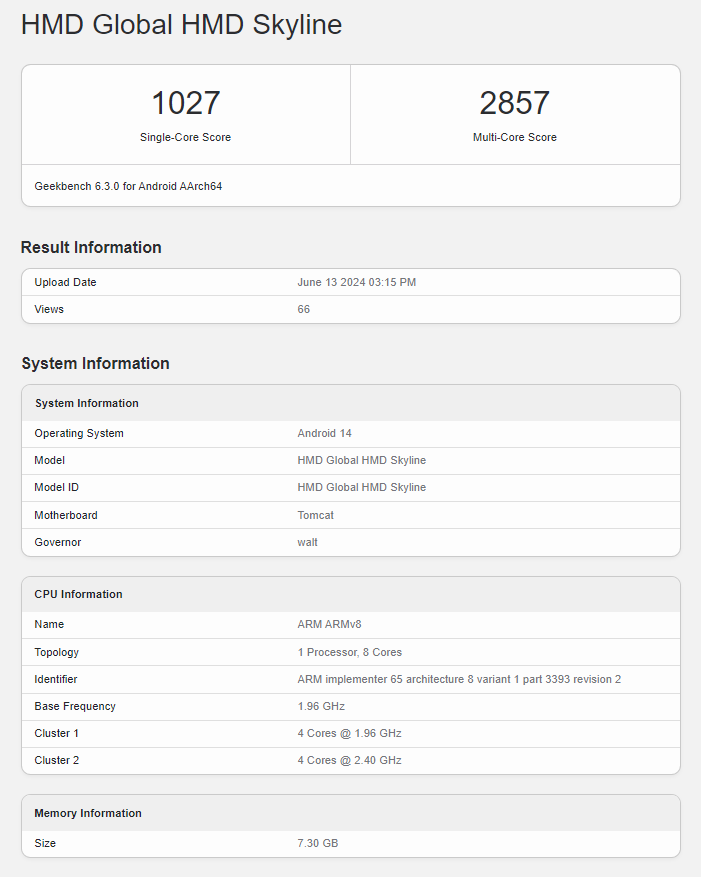Select the single-core score 1027

(185, 103)
